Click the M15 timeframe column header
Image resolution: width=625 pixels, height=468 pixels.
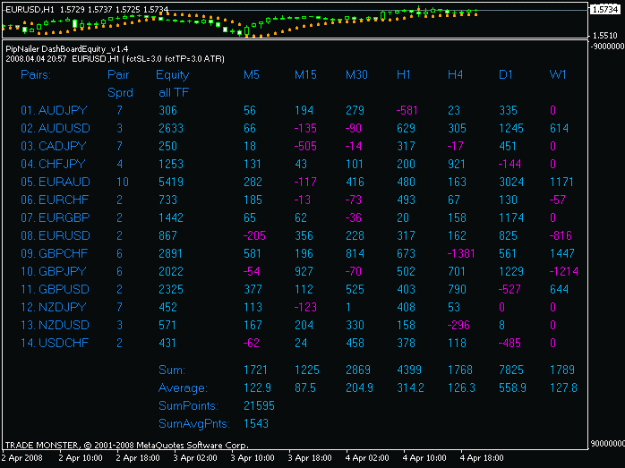point(305,75)
